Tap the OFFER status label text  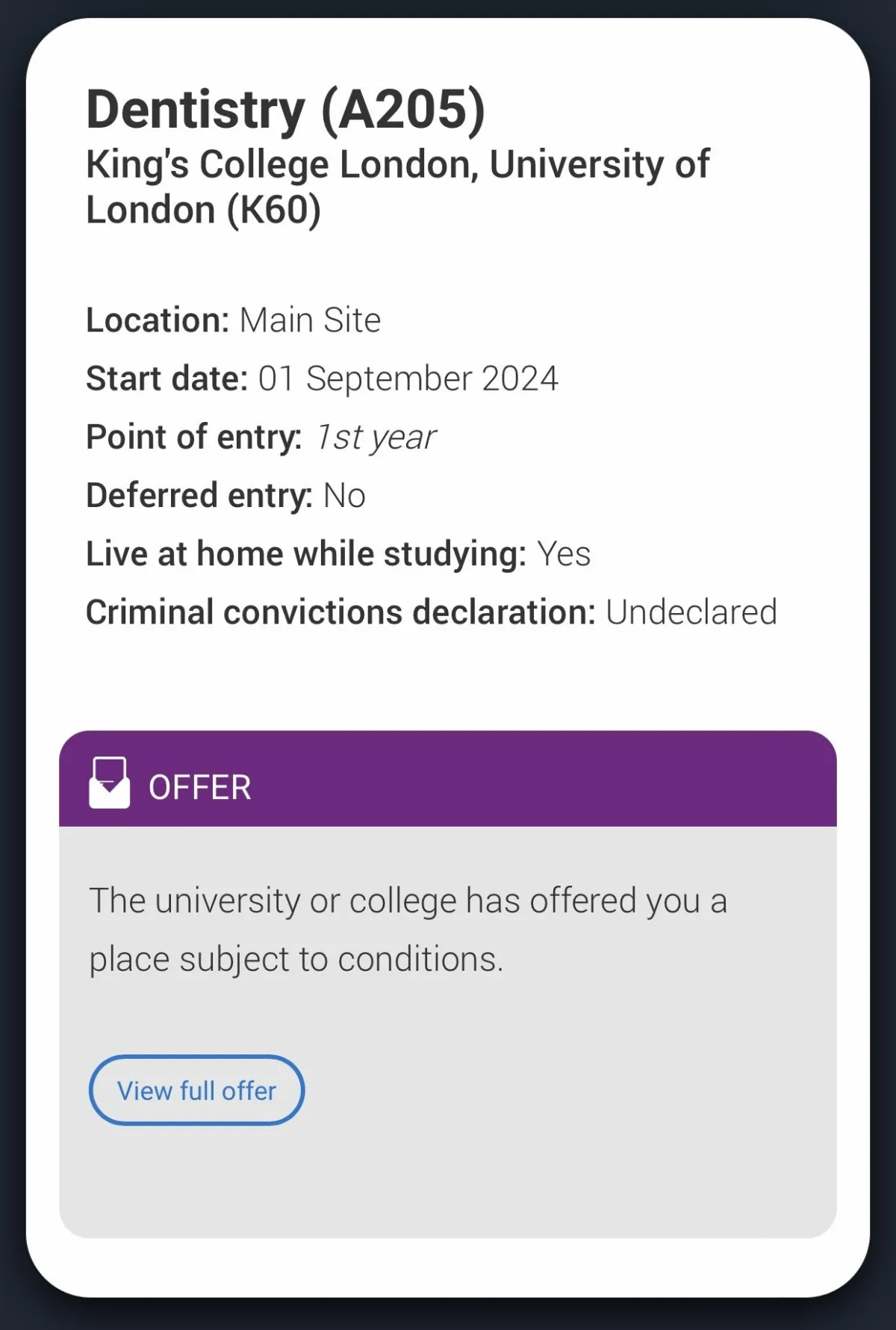200,788
